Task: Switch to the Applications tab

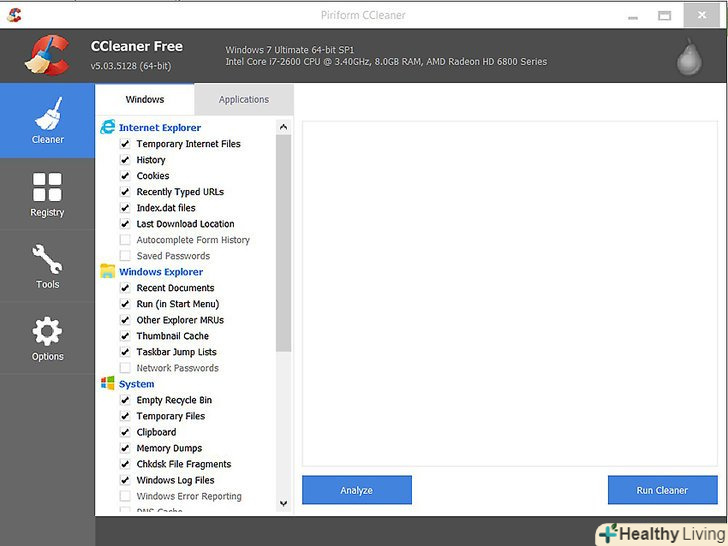Action: 244,99
